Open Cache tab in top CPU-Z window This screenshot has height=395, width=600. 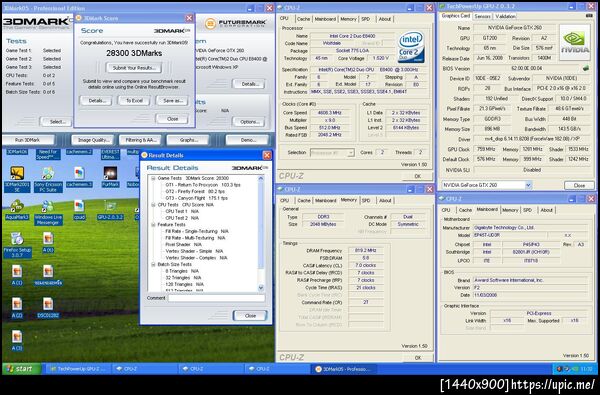(x=303, y=19)
